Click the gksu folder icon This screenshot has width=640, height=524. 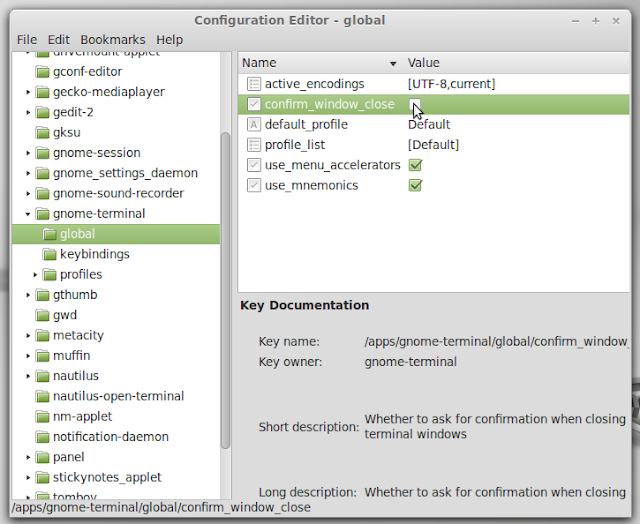tap(42, 133)
